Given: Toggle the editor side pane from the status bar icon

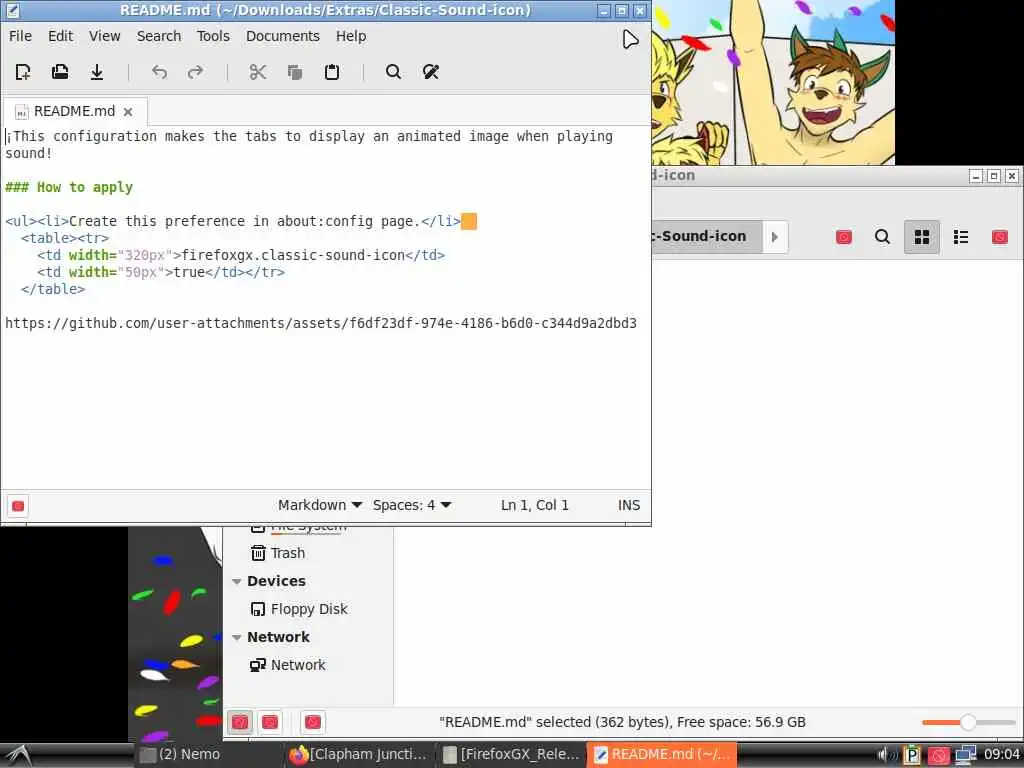Looking at the screenshot, I should point(18,506).
